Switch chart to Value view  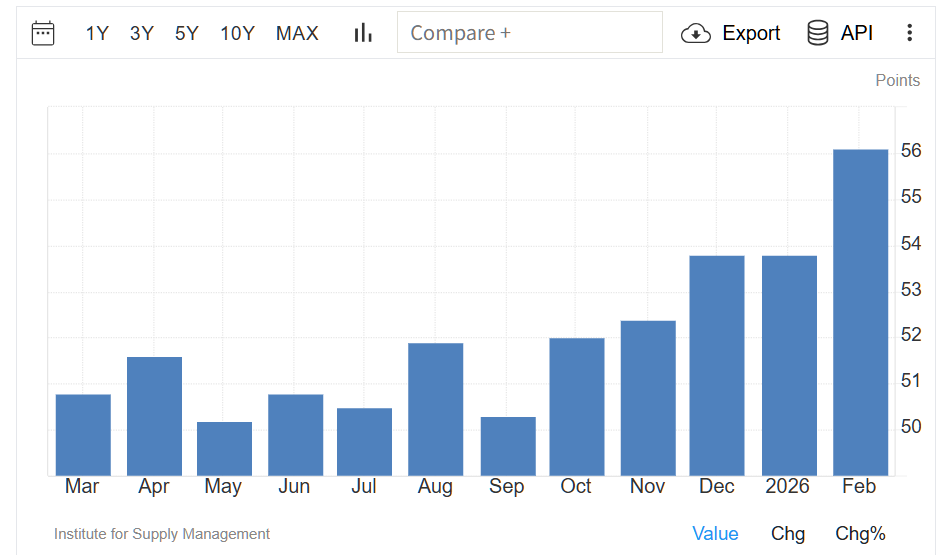715,534
